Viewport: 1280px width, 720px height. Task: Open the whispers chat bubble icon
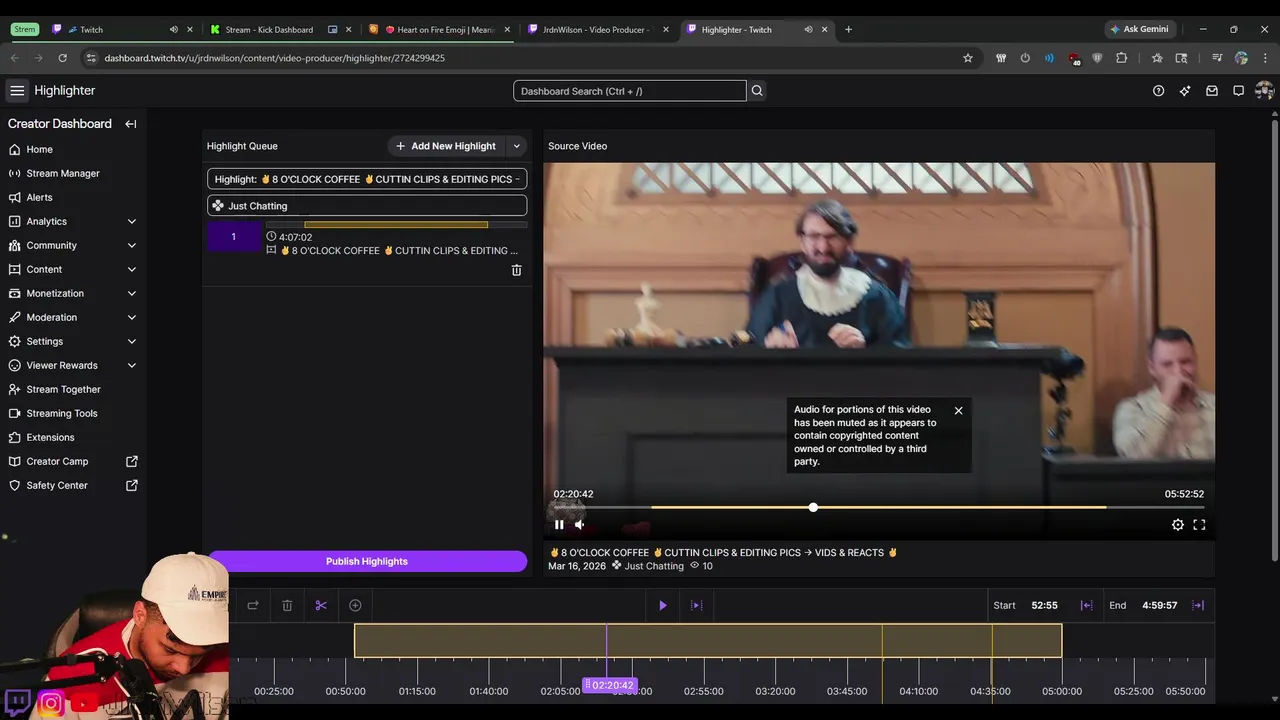coord(1238,91)
